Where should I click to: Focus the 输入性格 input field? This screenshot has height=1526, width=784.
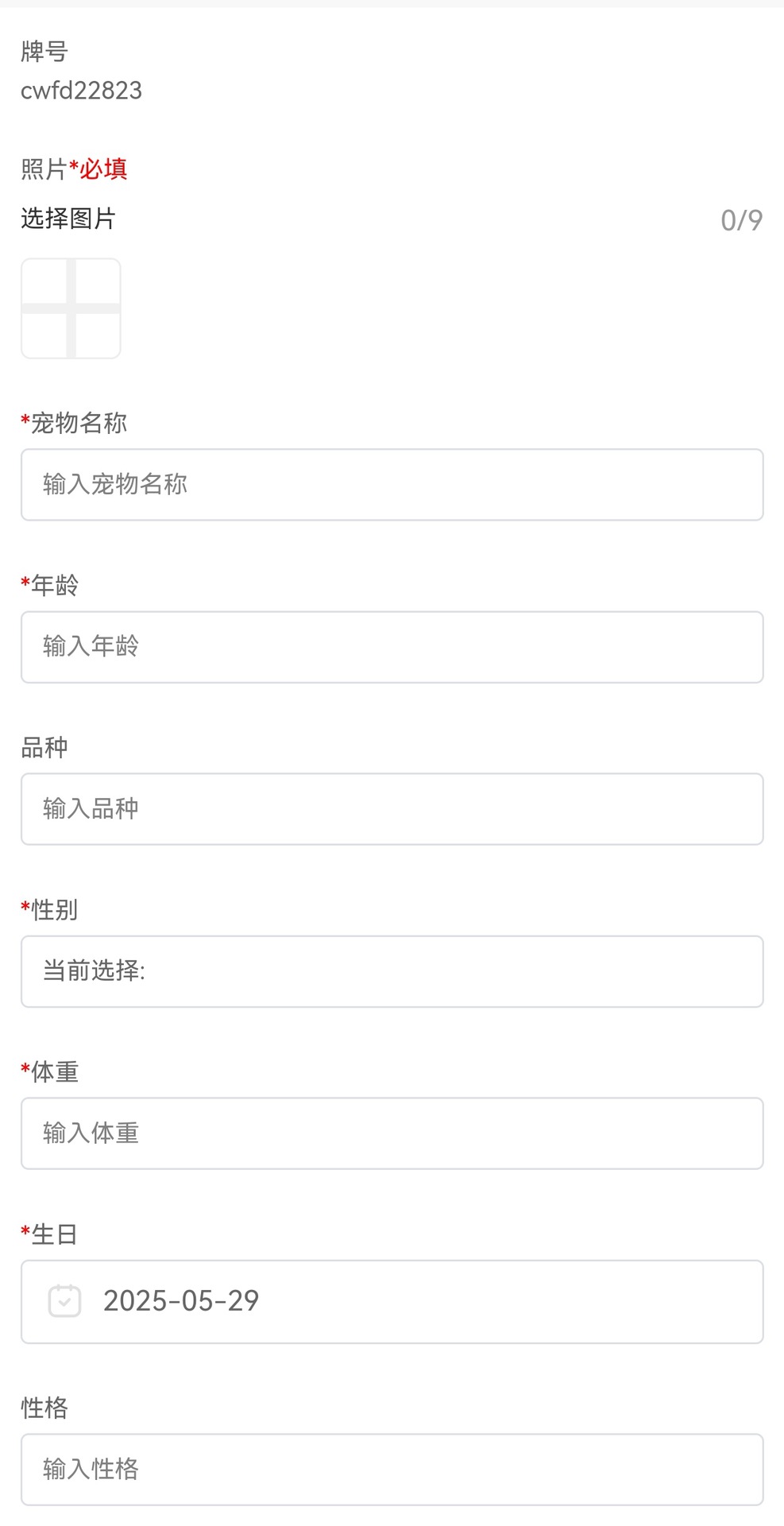pos(392,1470)
